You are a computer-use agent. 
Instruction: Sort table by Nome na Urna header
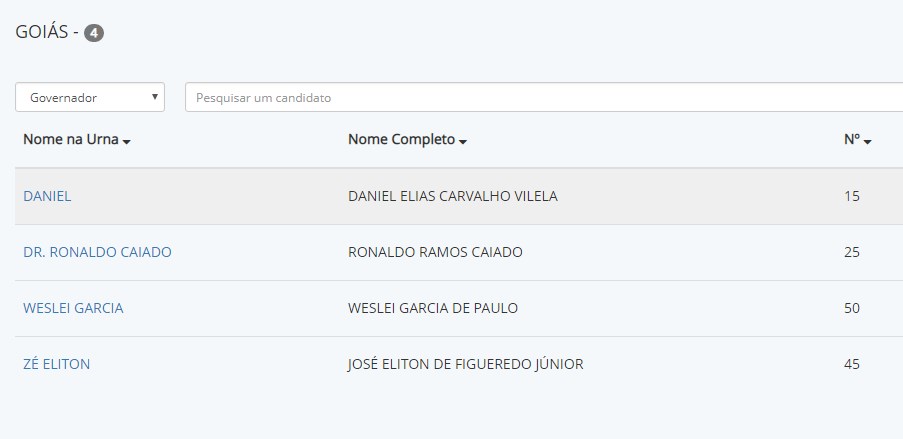click(x=71, y=139)
